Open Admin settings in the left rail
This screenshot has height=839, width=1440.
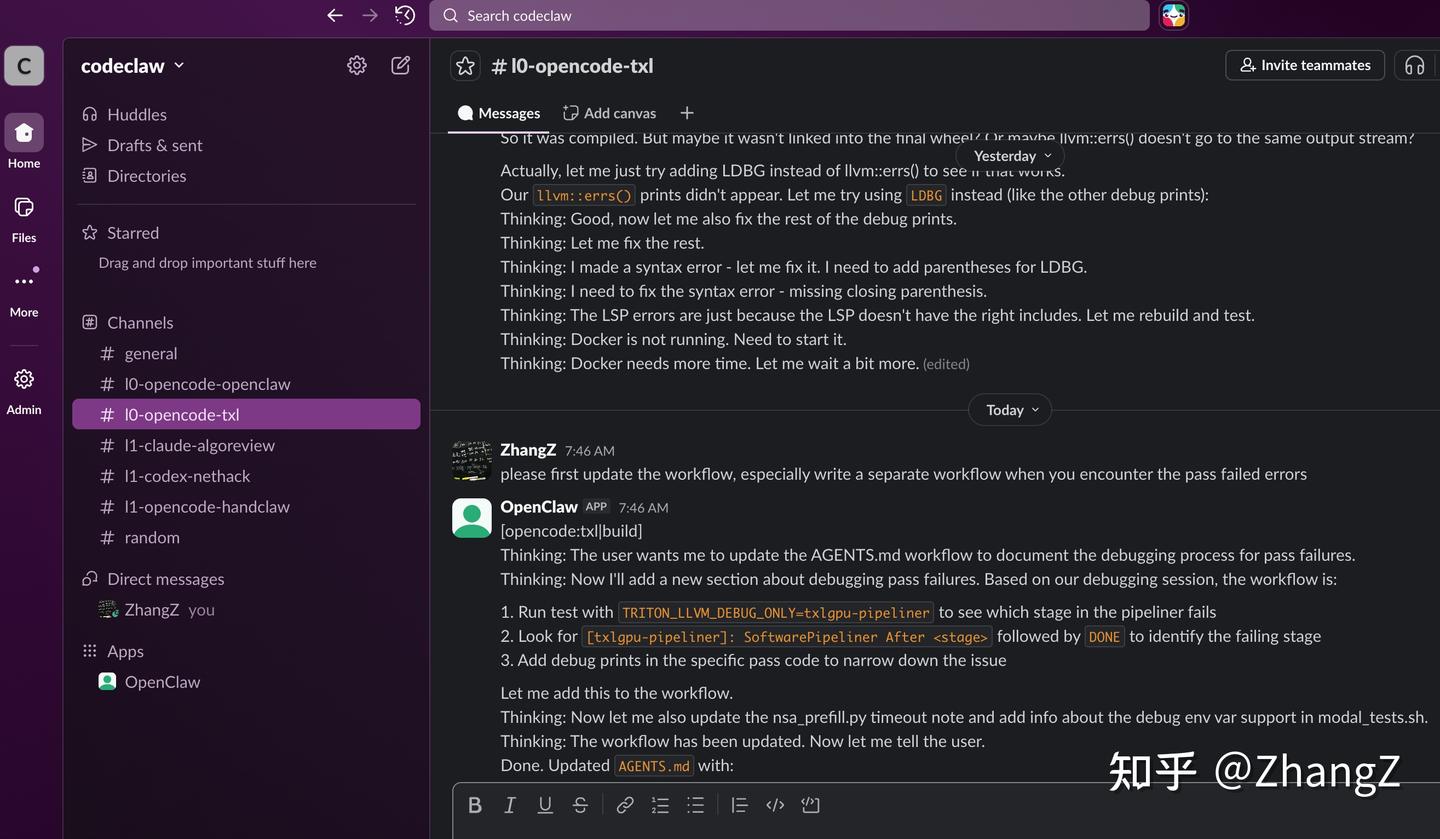click(24, 390)
